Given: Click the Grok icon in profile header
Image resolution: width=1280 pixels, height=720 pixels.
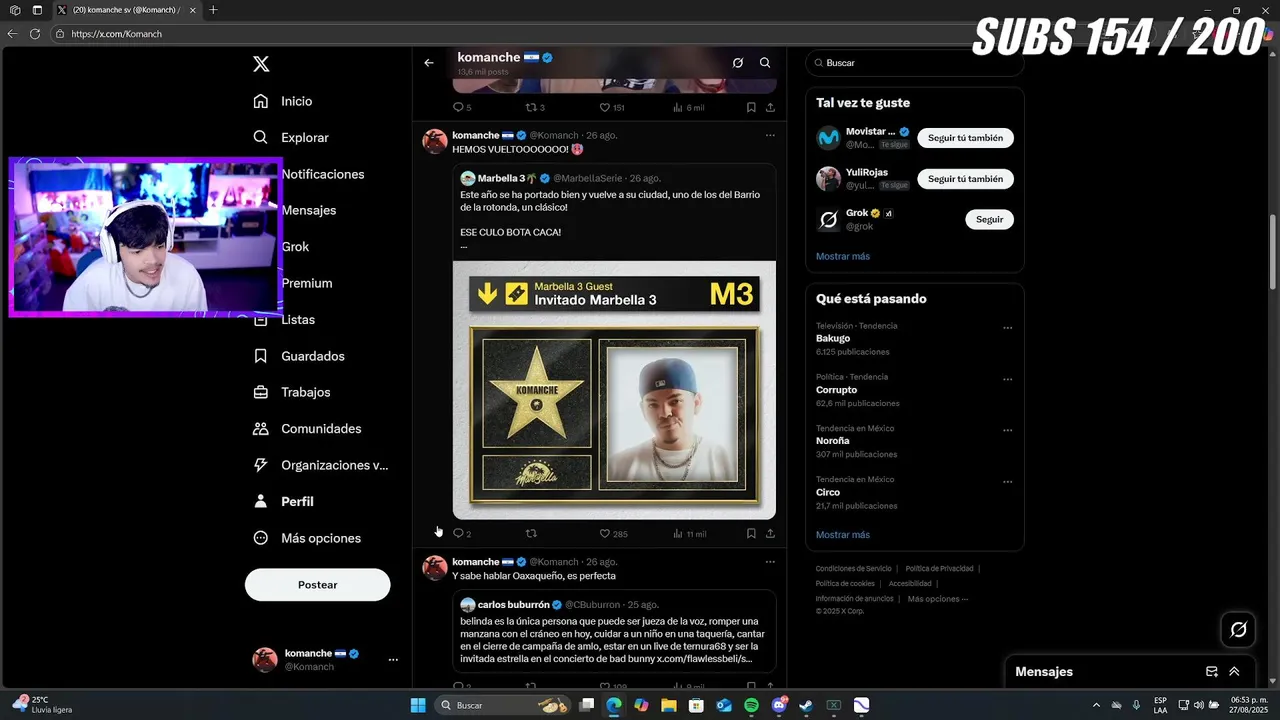Looking at the screenshot, I should click(738, 63).
